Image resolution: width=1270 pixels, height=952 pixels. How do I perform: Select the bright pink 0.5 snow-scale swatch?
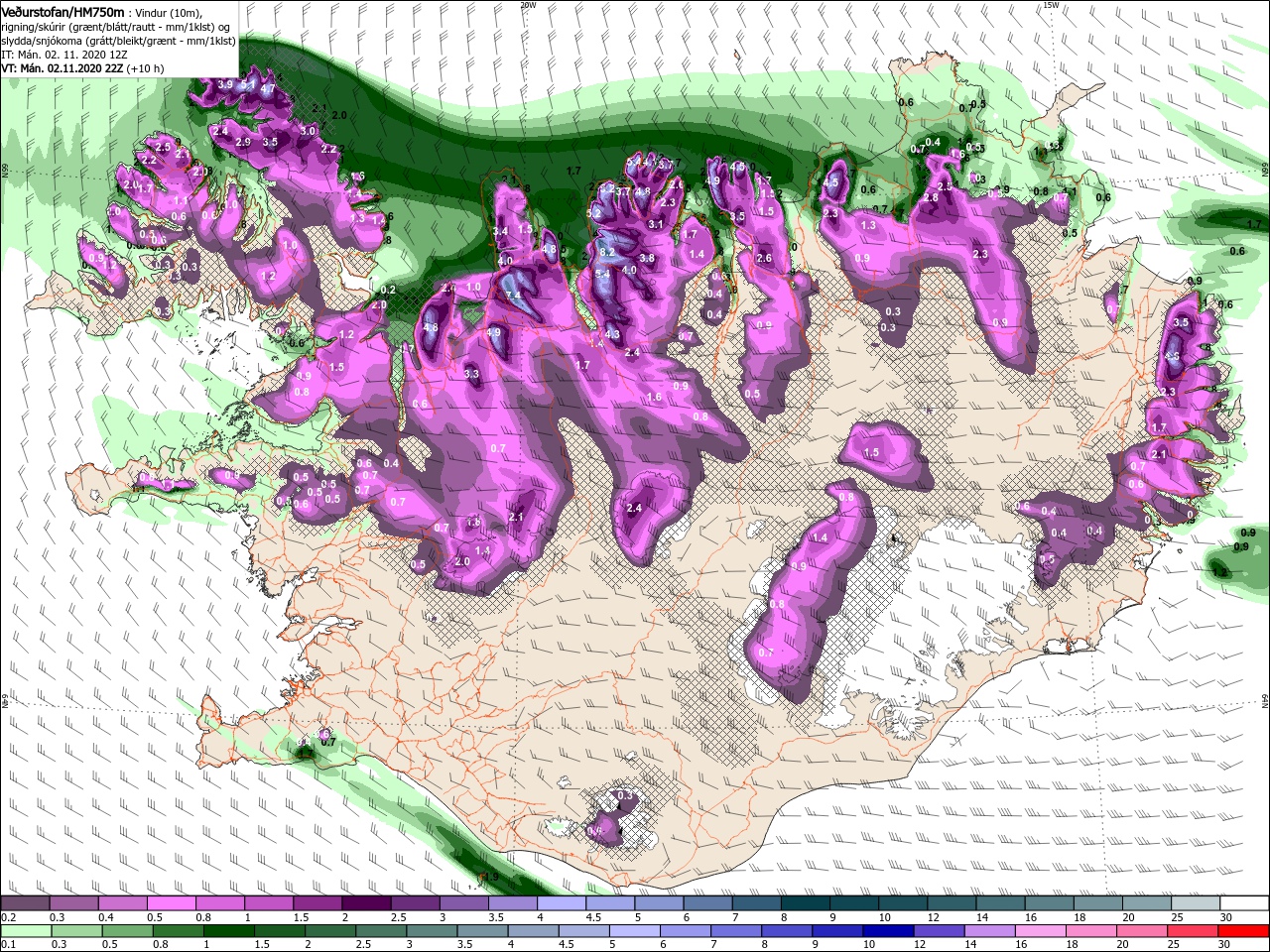(x=172, y=903)
